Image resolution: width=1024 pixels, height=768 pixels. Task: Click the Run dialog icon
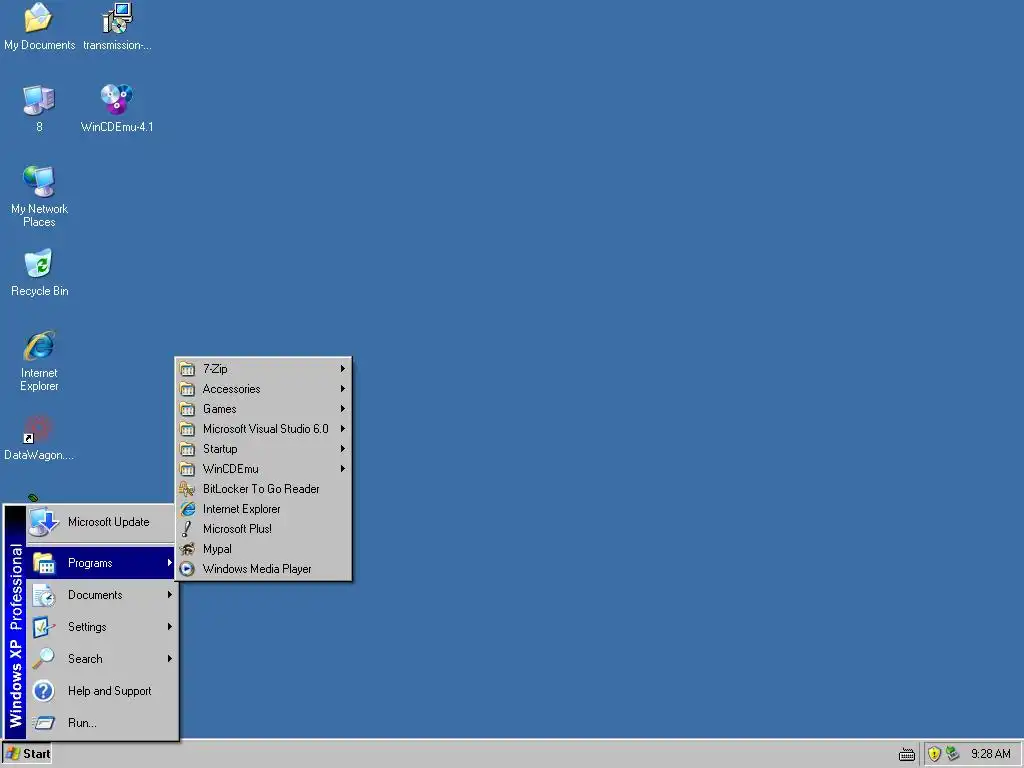coord(44,722)
